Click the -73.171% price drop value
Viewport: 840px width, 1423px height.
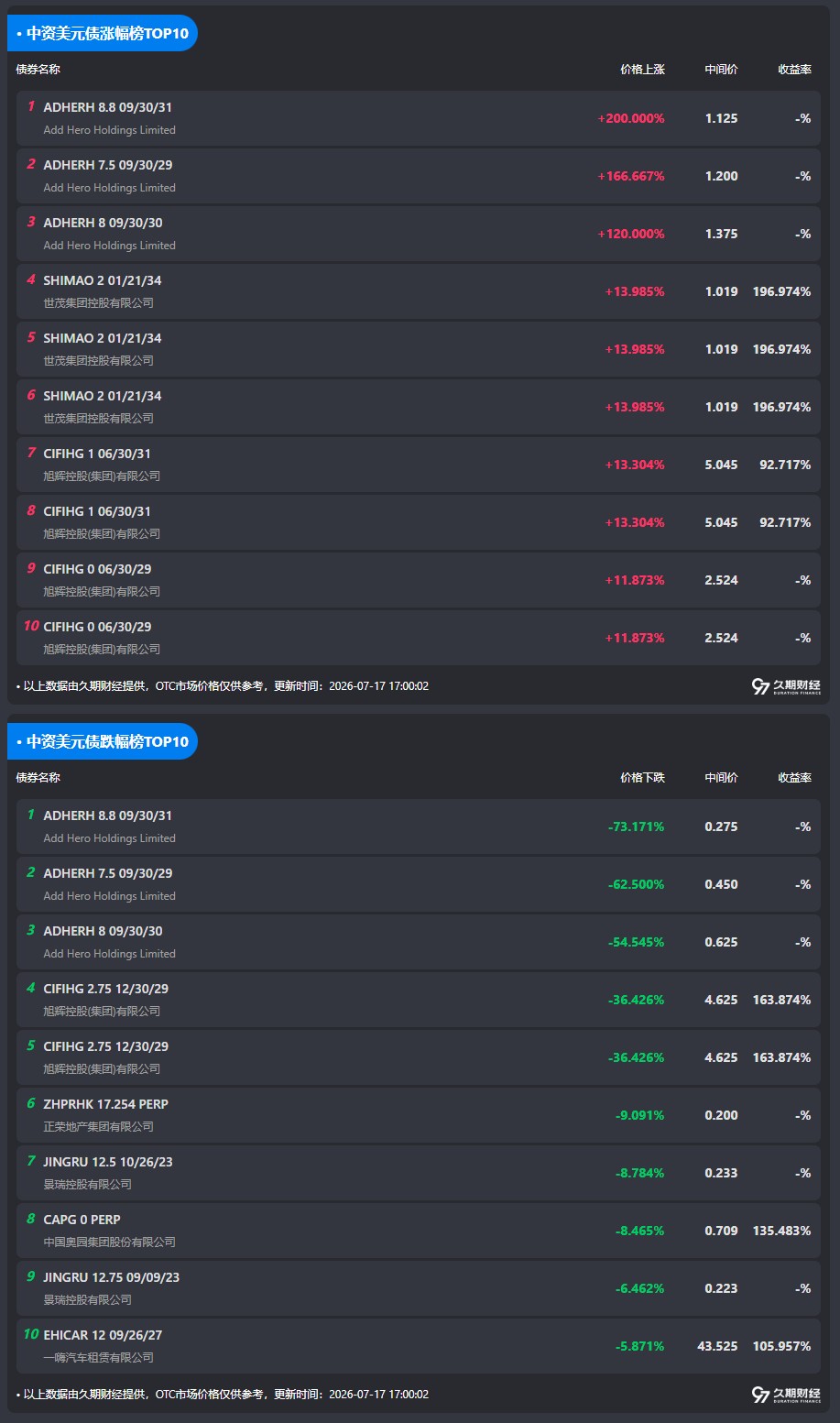[x=637, y=827]
